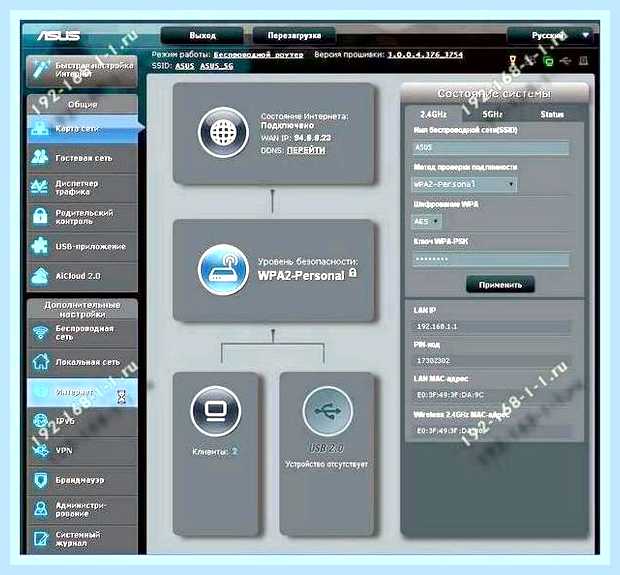Focus the WPA-PSK key password field
Image resolution: width=620 pixels, height=575 pixels.
point(490,259)
